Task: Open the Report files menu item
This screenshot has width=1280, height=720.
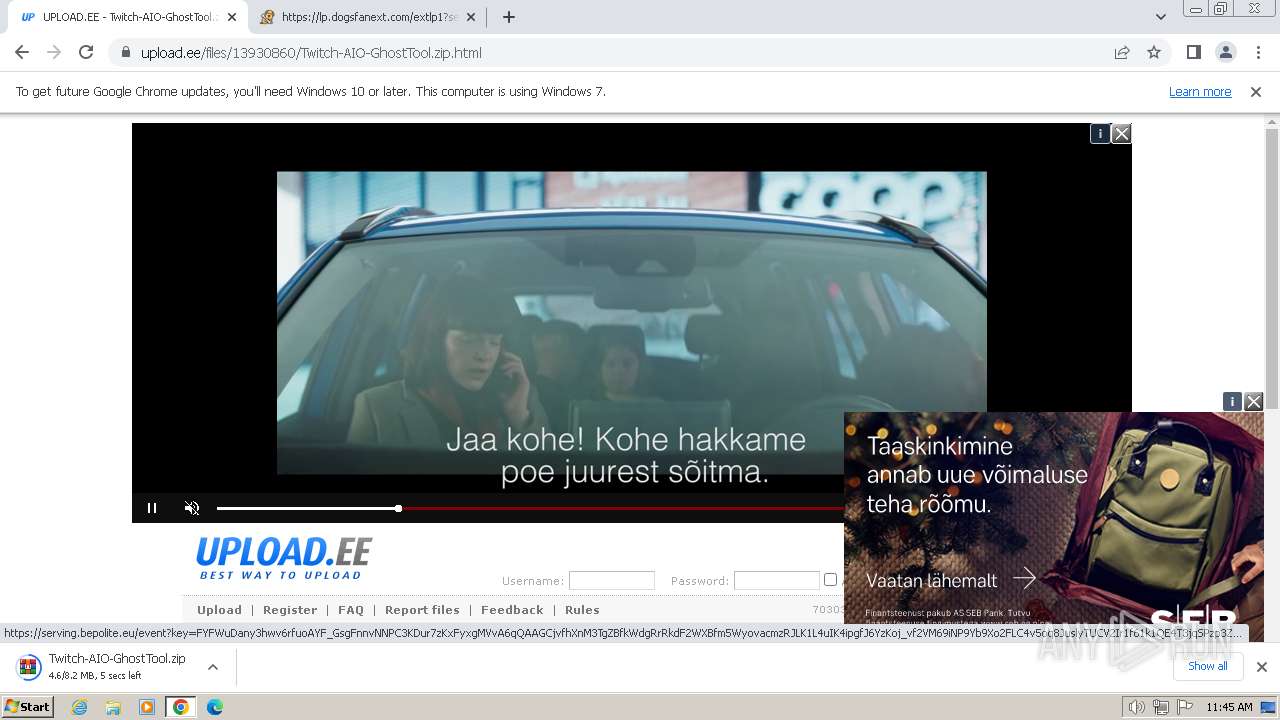Action: click(422, 610)
